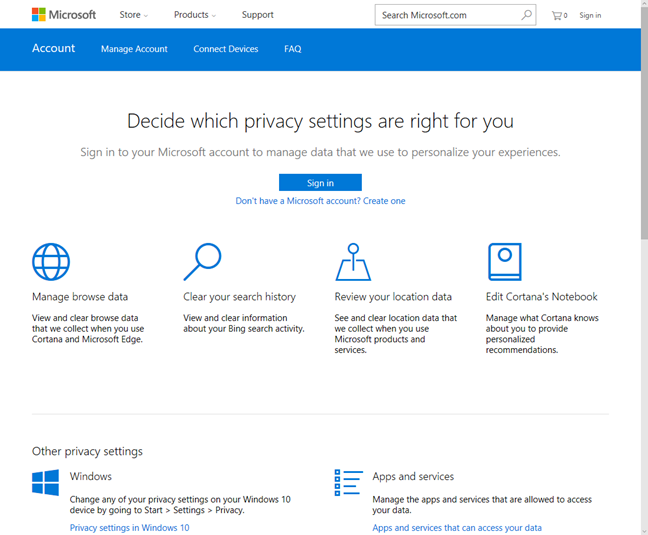Open Privacy settings in Windows 10 link
This screenshot has width=648, height=535.
tap(129, 528)
